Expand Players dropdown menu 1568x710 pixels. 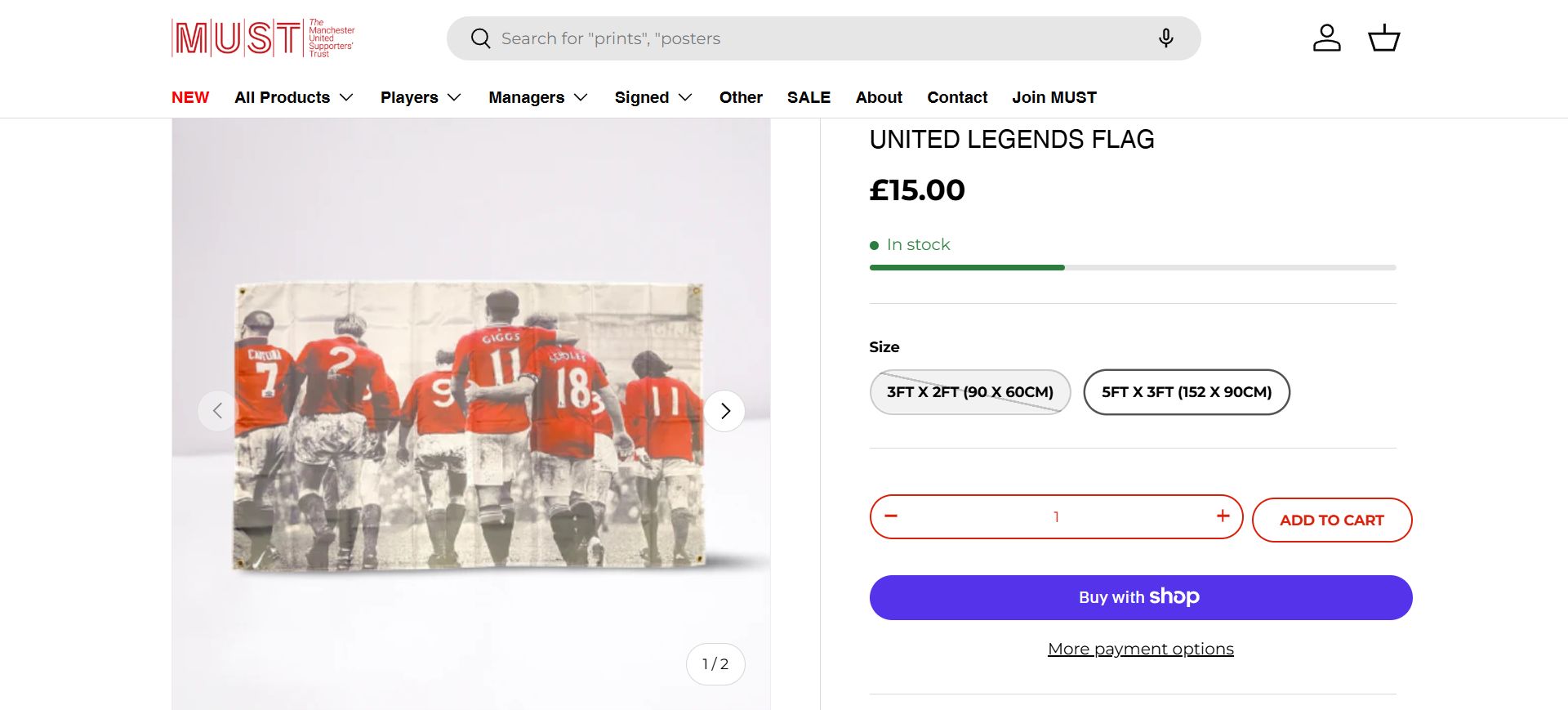421,97
